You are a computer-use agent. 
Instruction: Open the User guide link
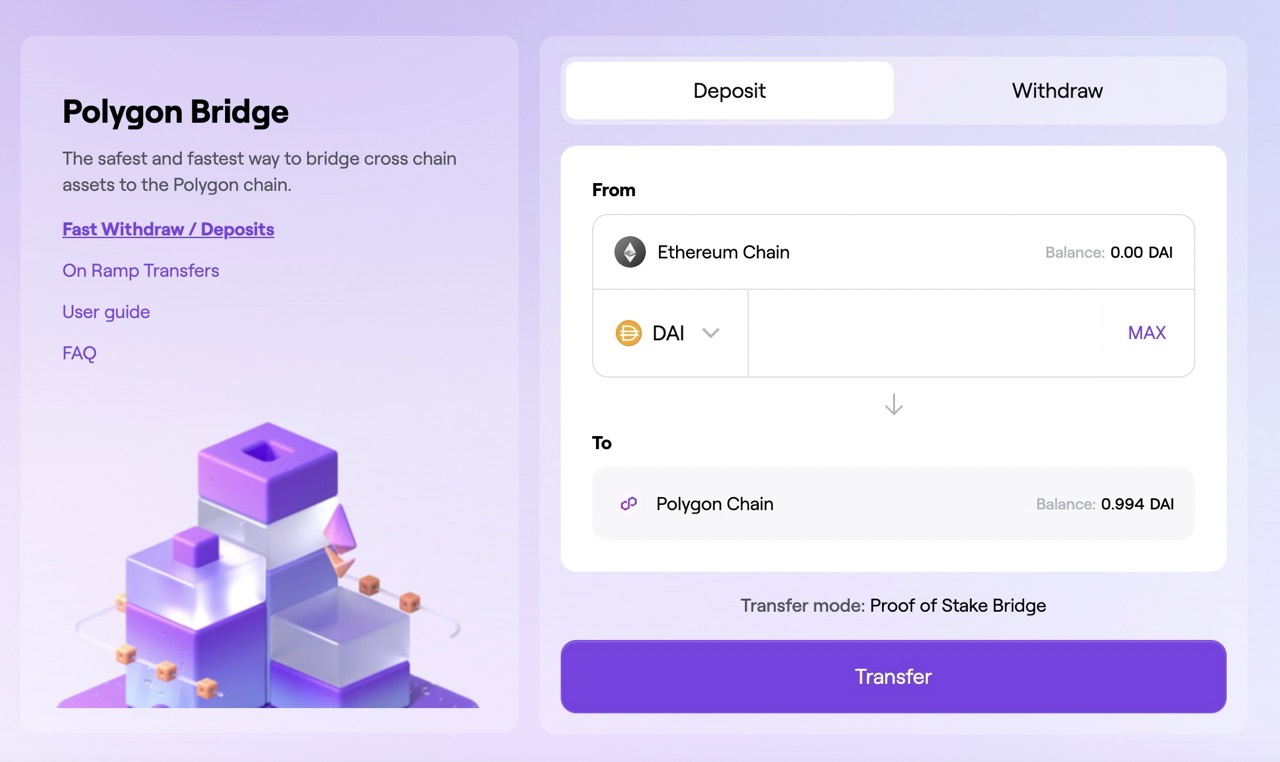(106, 312)
